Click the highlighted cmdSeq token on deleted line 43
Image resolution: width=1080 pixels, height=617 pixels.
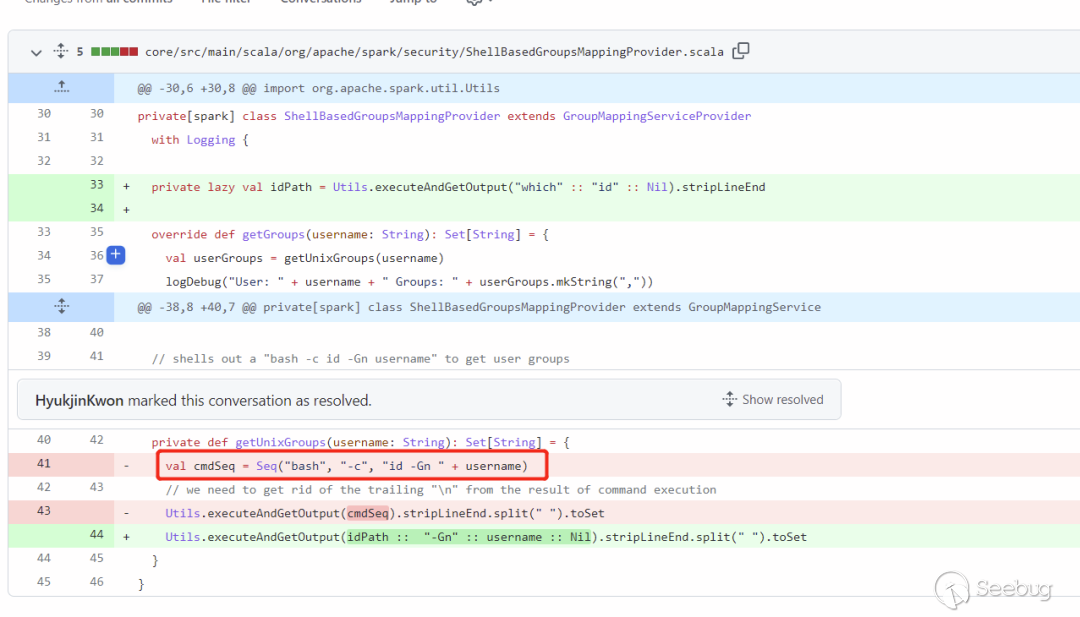coord(367,513)
